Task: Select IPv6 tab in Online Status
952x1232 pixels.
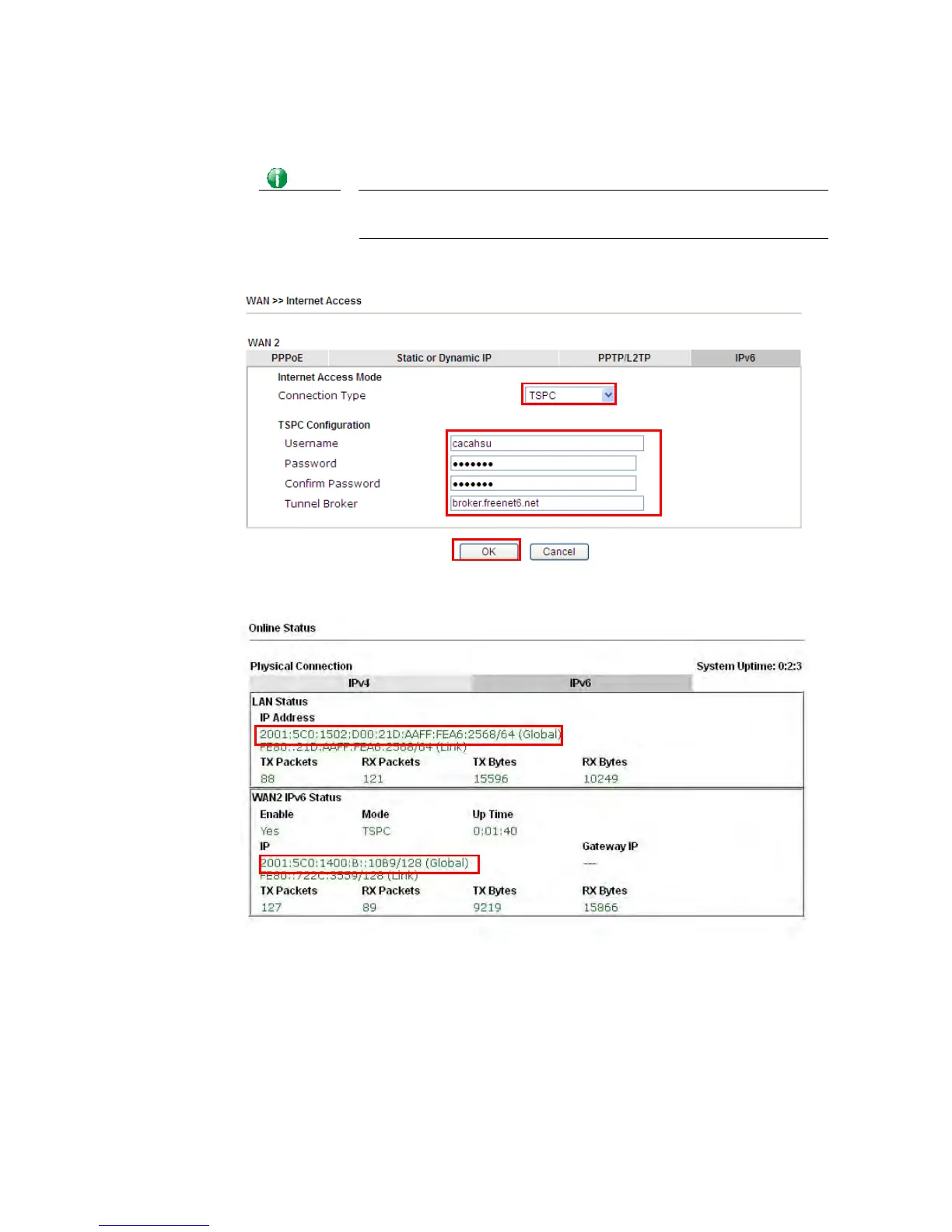Action: (x=580, y=683)
